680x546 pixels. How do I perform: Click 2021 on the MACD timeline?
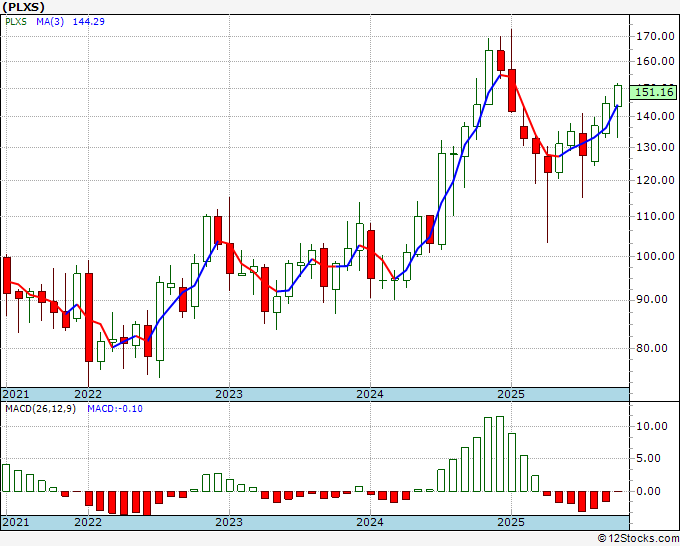16,522
